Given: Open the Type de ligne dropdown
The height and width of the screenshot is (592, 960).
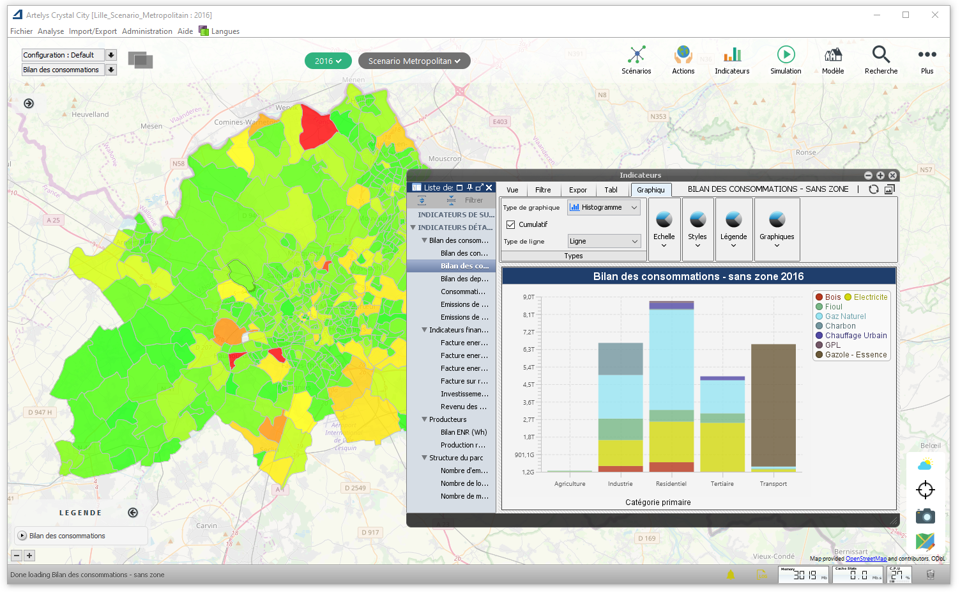Looking at the screenshot, I should tap(604, 241).
